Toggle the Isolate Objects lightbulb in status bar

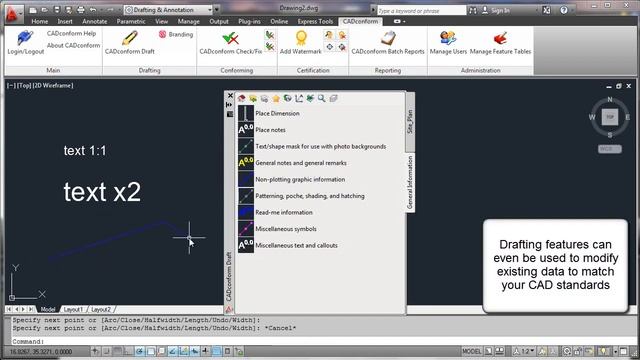click(603, 351)
